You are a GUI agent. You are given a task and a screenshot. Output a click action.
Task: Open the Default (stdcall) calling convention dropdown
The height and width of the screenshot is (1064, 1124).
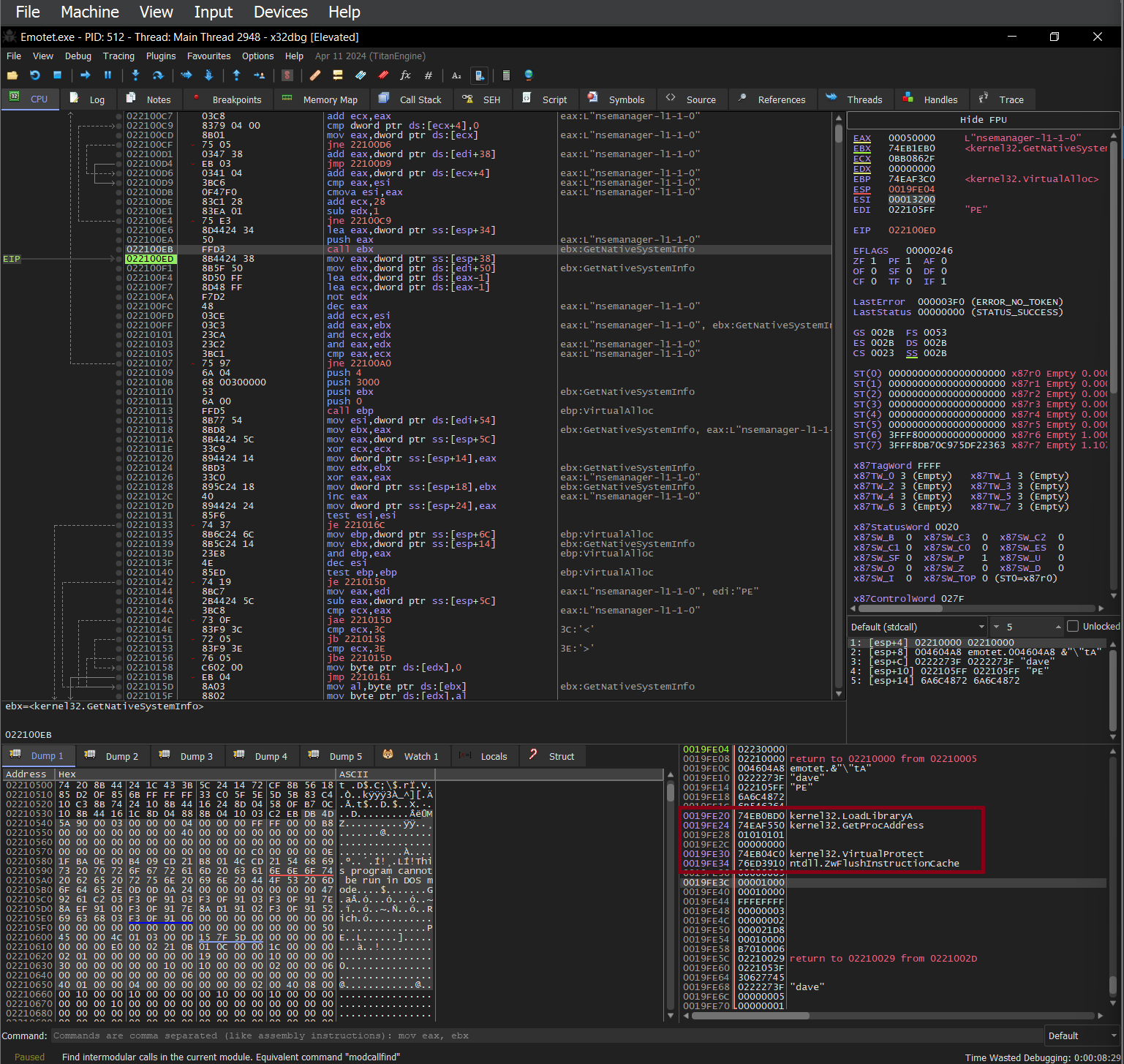click(x=918, y=627)
